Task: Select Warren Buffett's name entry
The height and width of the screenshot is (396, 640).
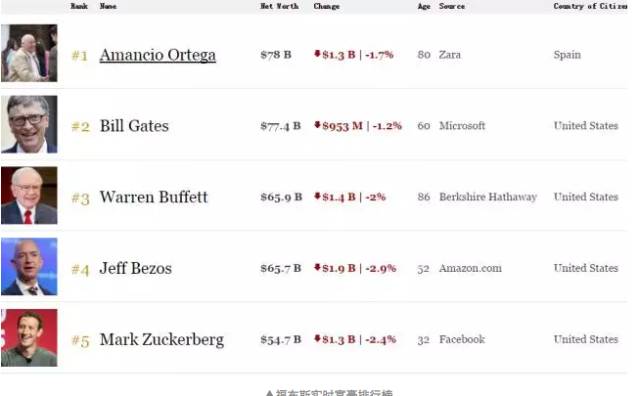Action: click(154, 197)
